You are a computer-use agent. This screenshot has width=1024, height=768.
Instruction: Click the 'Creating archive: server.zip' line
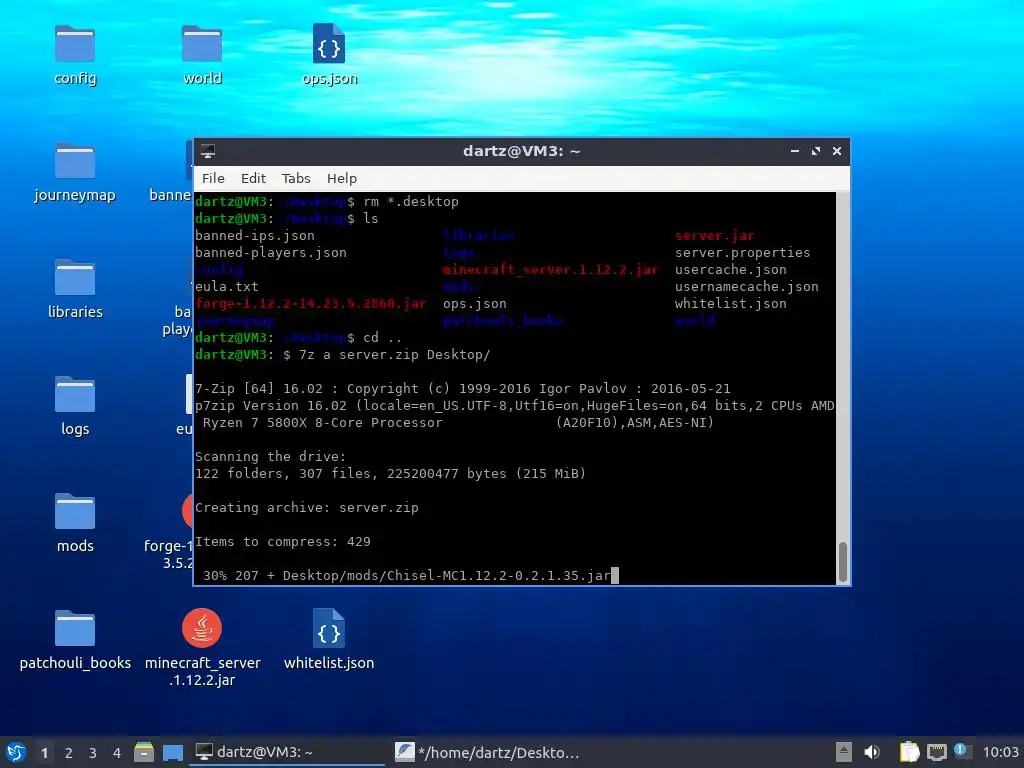(x=306, y=507)
